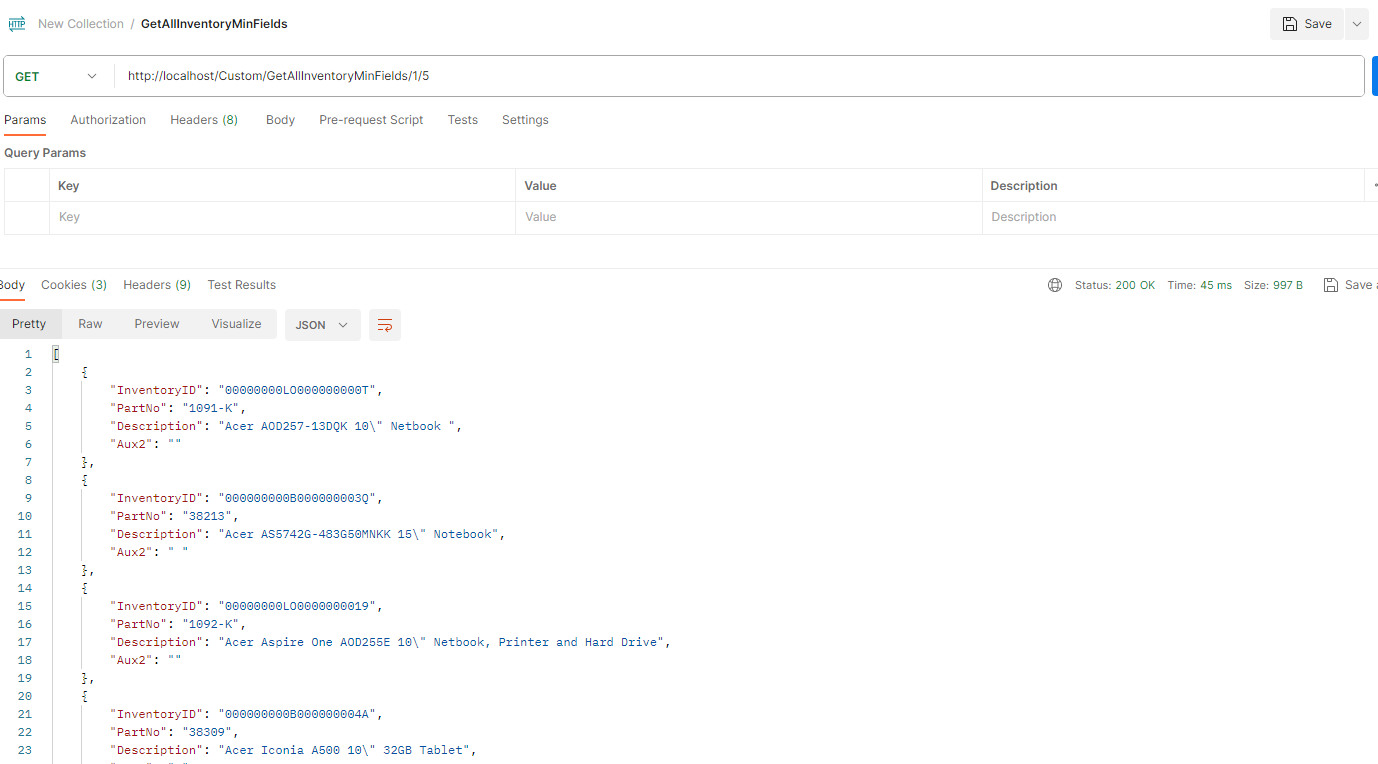Click the globe network icon

[1055, 285]
